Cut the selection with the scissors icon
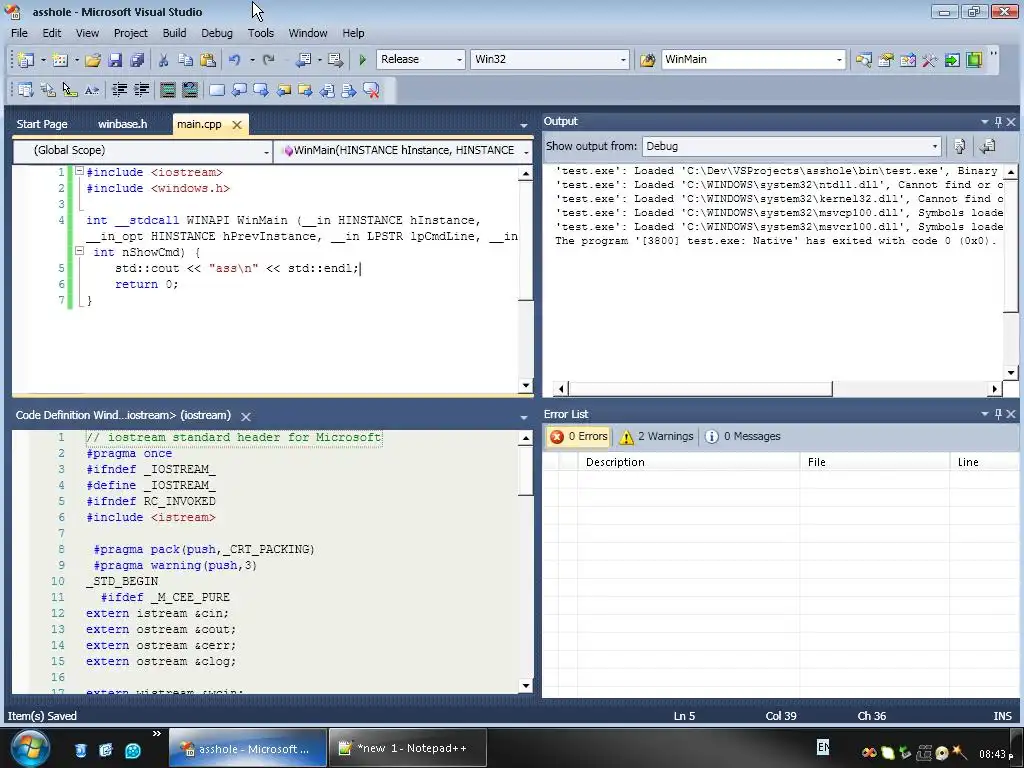1024x768 pixels. coord(163,59)
